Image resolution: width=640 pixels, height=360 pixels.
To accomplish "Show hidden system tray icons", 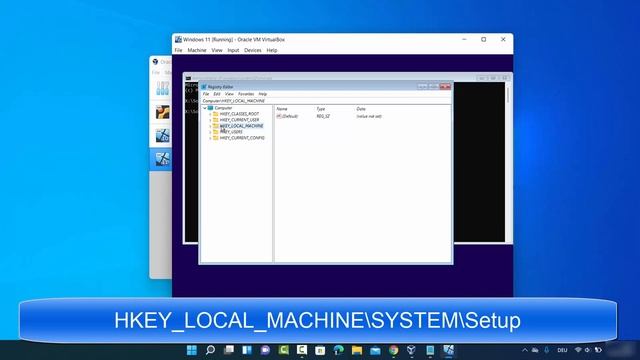I will tap(525, 350).
